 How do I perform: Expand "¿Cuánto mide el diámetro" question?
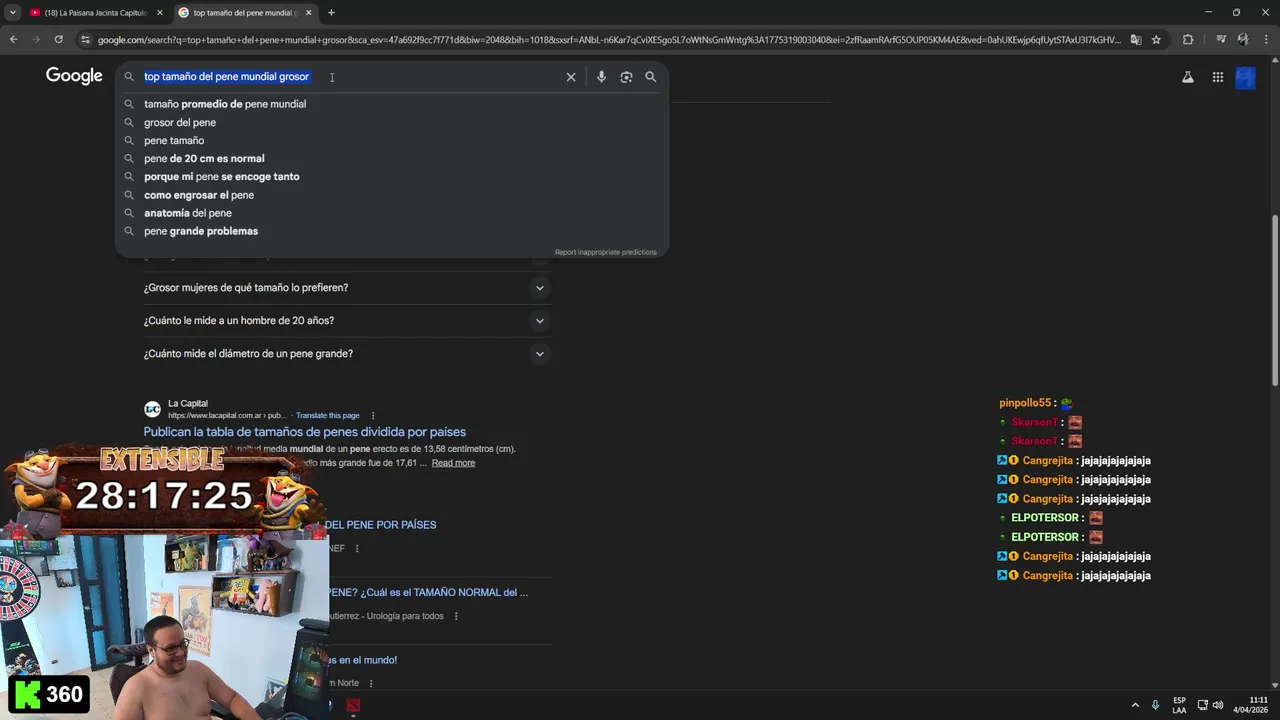point(346,354)
